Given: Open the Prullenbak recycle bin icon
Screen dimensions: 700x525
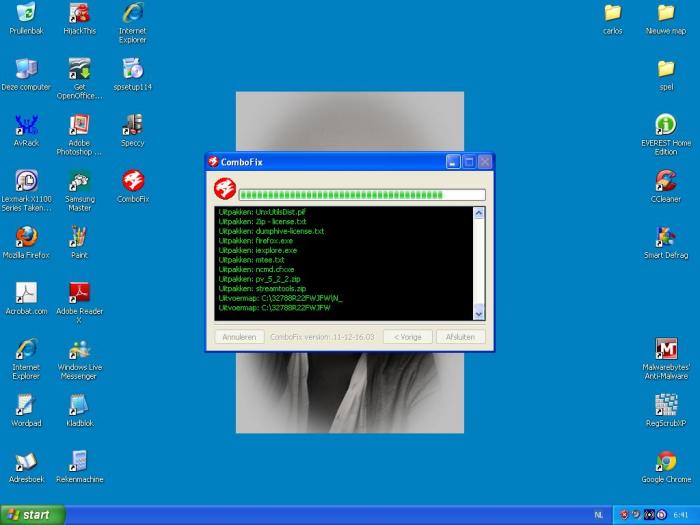Looking at the screenshot, I should click(26, 18).
